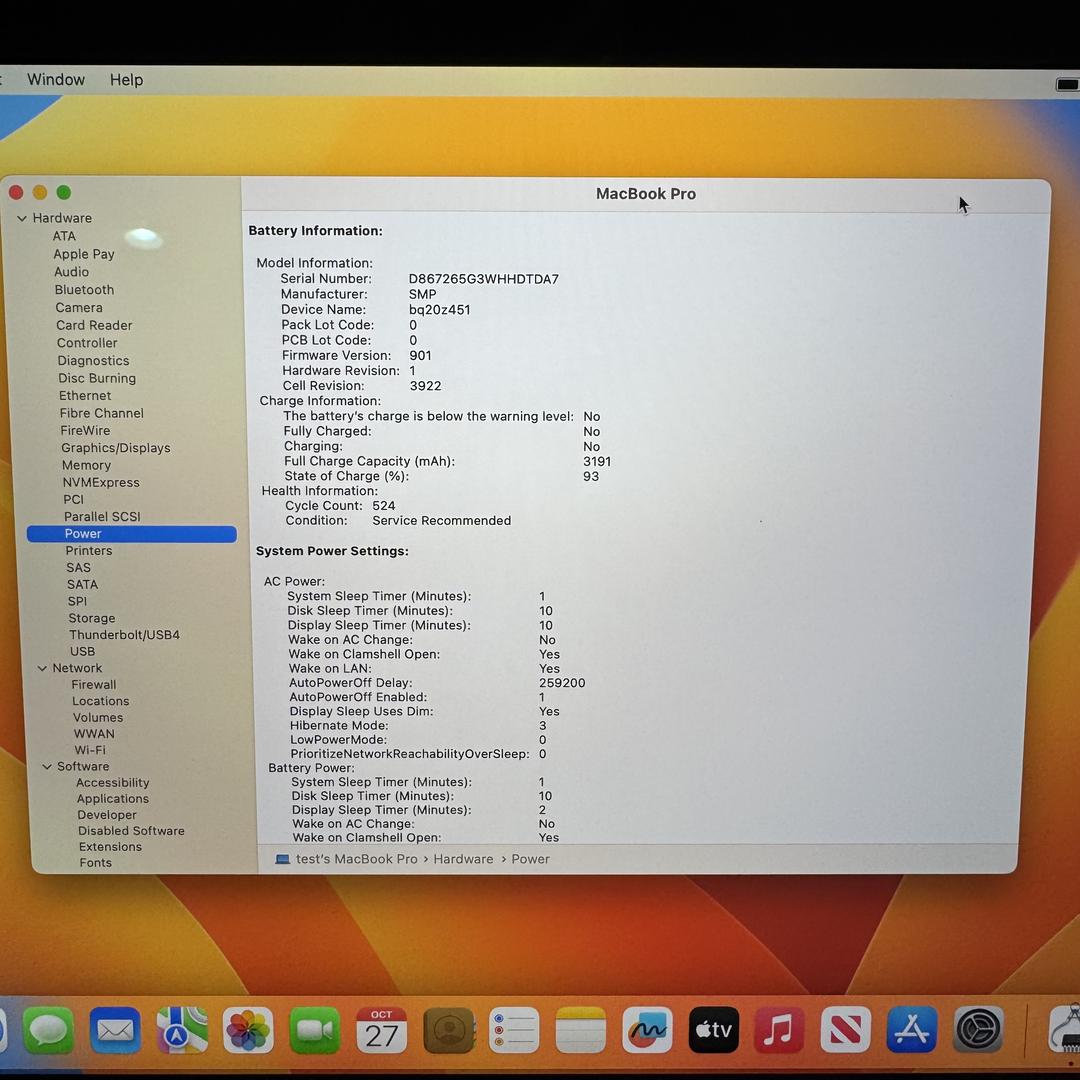Open the Messages app in the Dock
The image size is (1080, 1080).
pos(48,1030)
